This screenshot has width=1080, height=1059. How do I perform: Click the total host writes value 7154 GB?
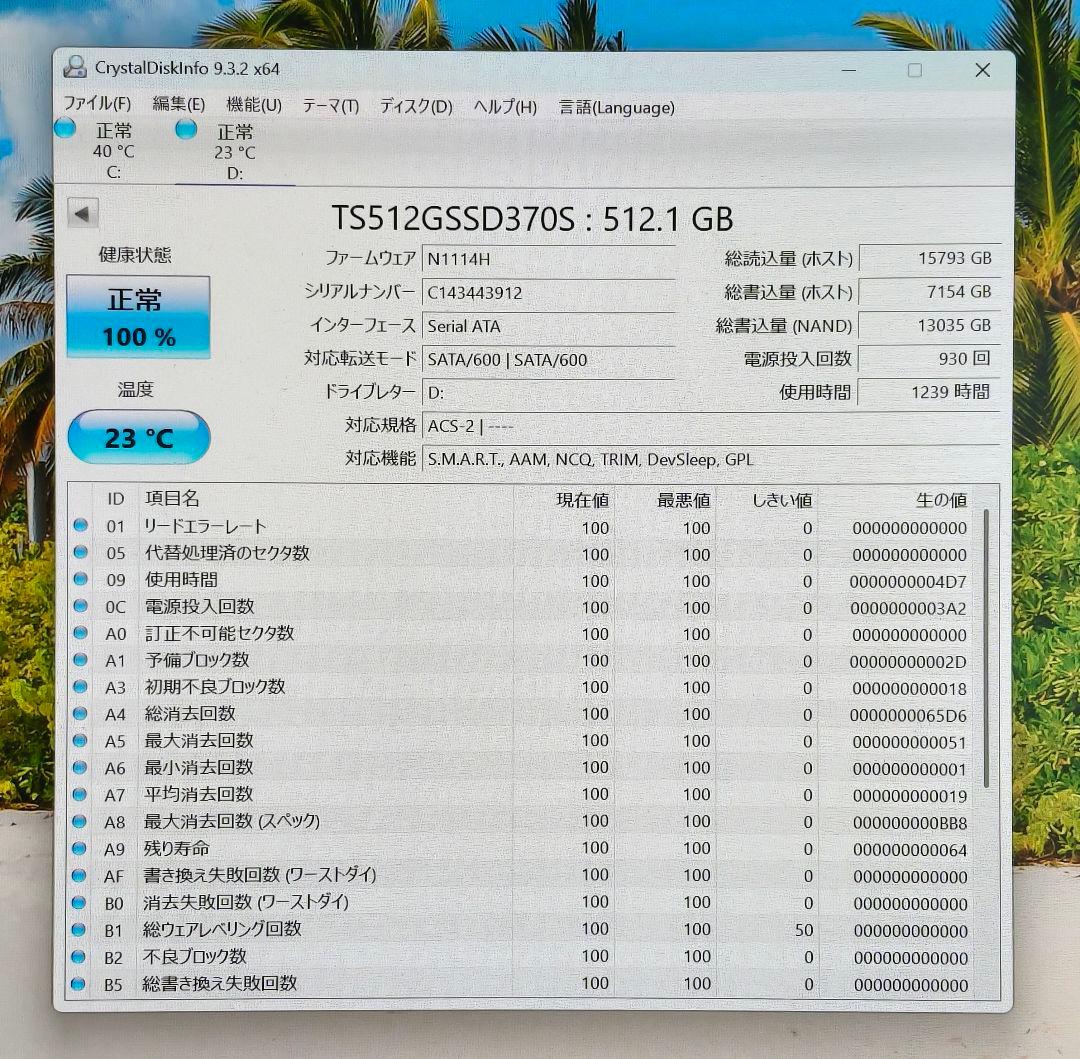pos(930,292)
